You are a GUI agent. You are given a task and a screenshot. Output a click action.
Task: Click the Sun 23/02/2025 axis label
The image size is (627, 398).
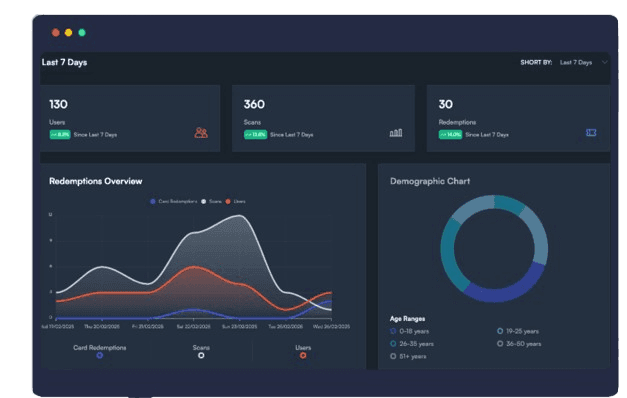(x=240, y=326)
